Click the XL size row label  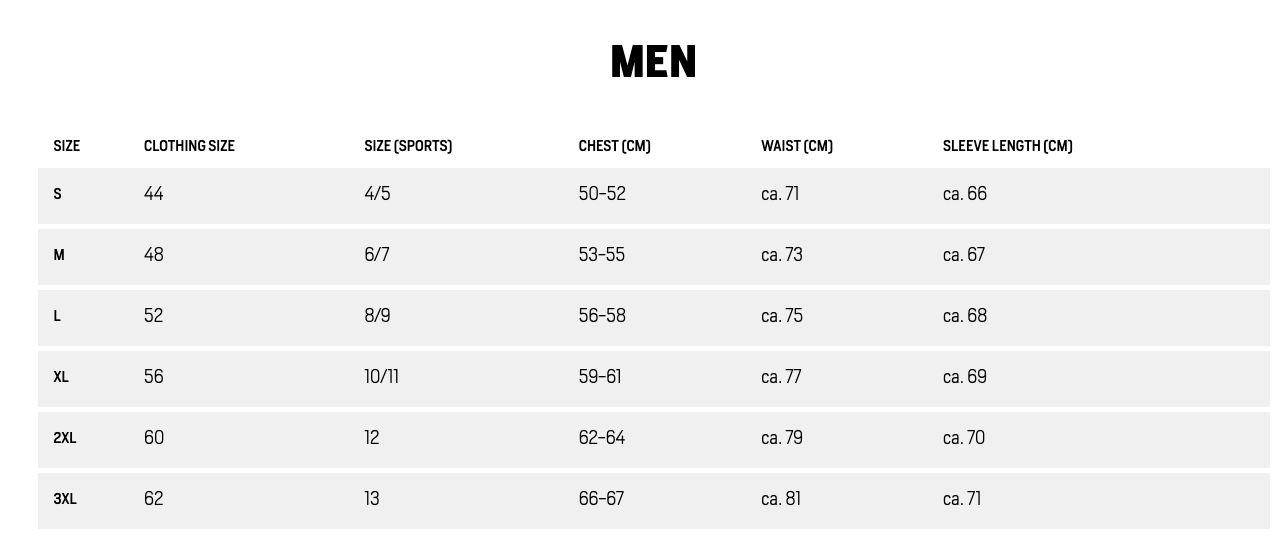[61, 377]
